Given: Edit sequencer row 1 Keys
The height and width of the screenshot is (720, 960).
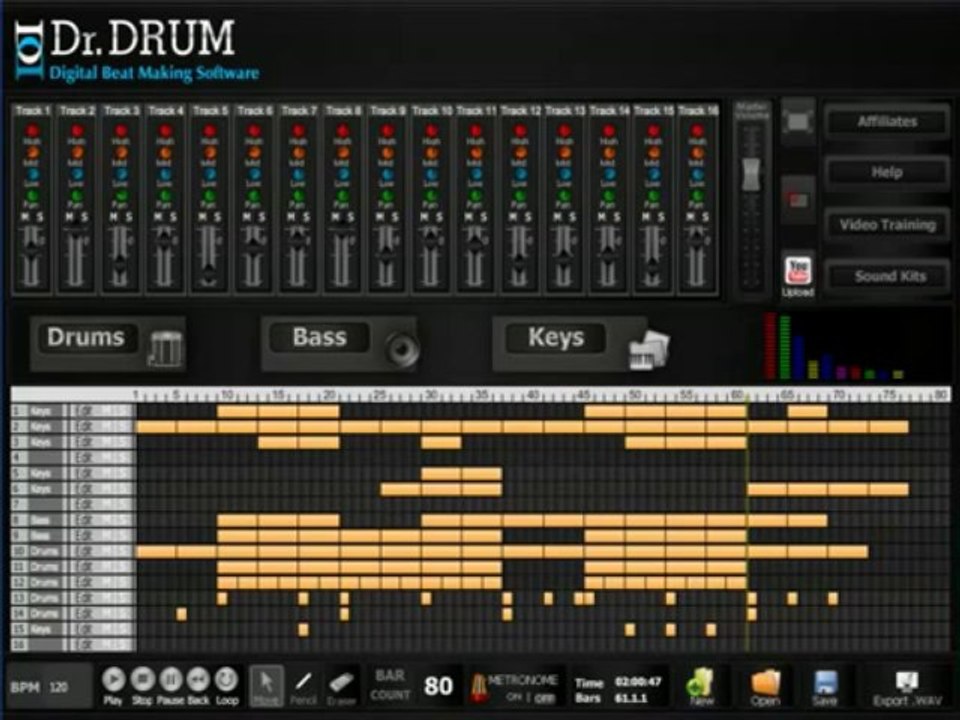Looking at the screenshot, I should pyautogui.click(x=85, y=410).
